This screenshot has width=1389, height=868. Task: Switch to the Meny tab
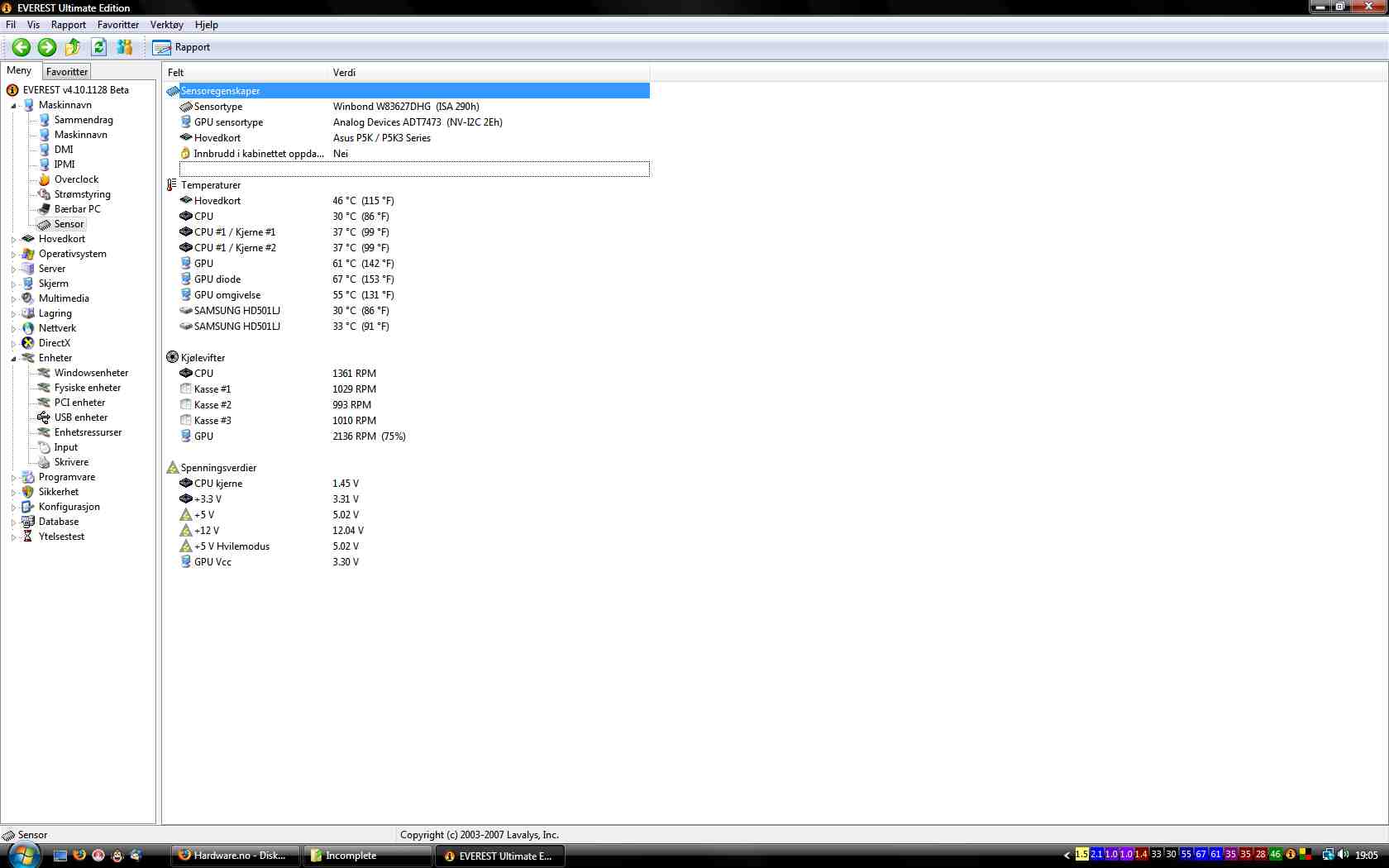pos(19,71)
